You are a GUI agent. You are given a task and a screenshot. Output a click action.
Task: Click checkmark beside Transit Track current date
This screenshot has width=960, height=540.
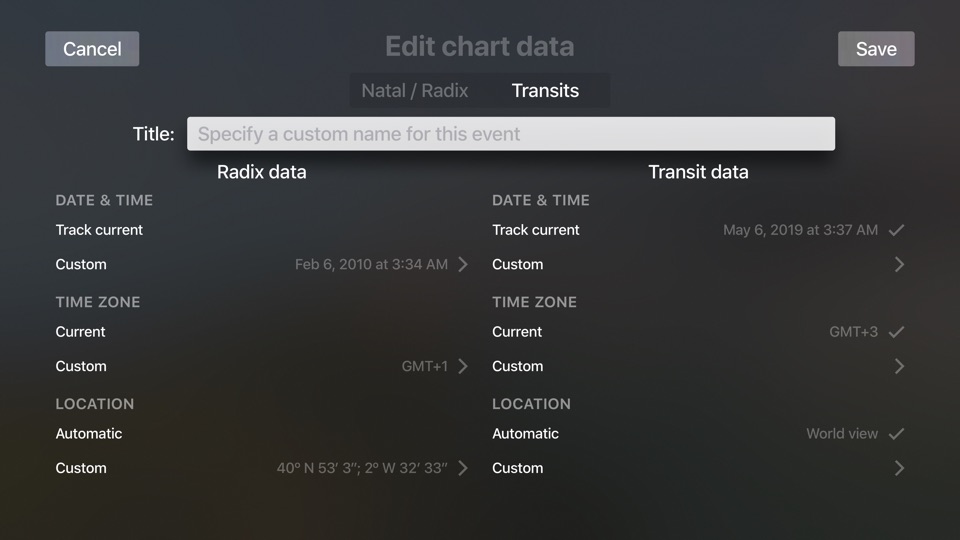pos(896,230)
